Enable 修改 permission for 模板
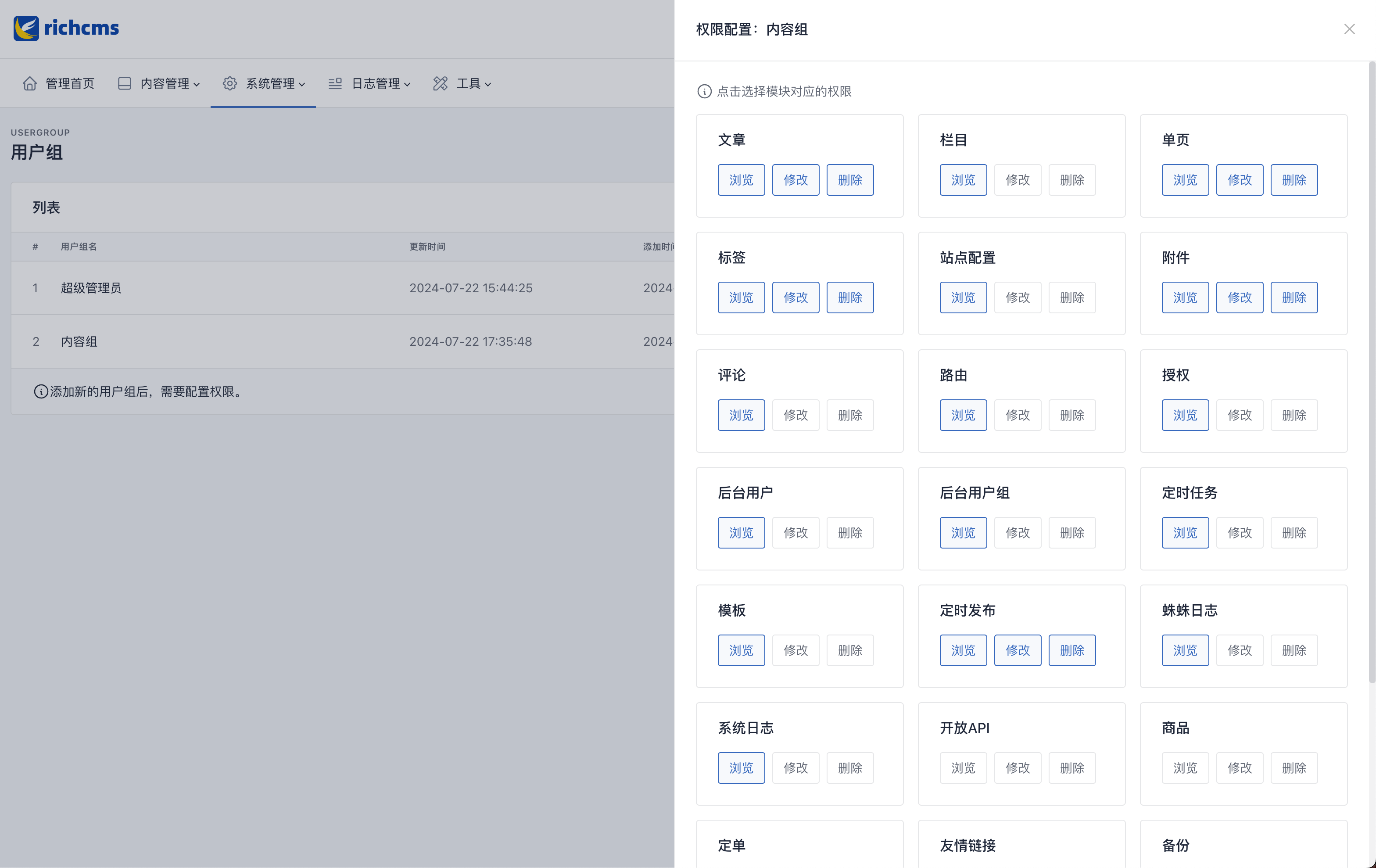Screen dimensions: 1376x868 pos(795,651)
